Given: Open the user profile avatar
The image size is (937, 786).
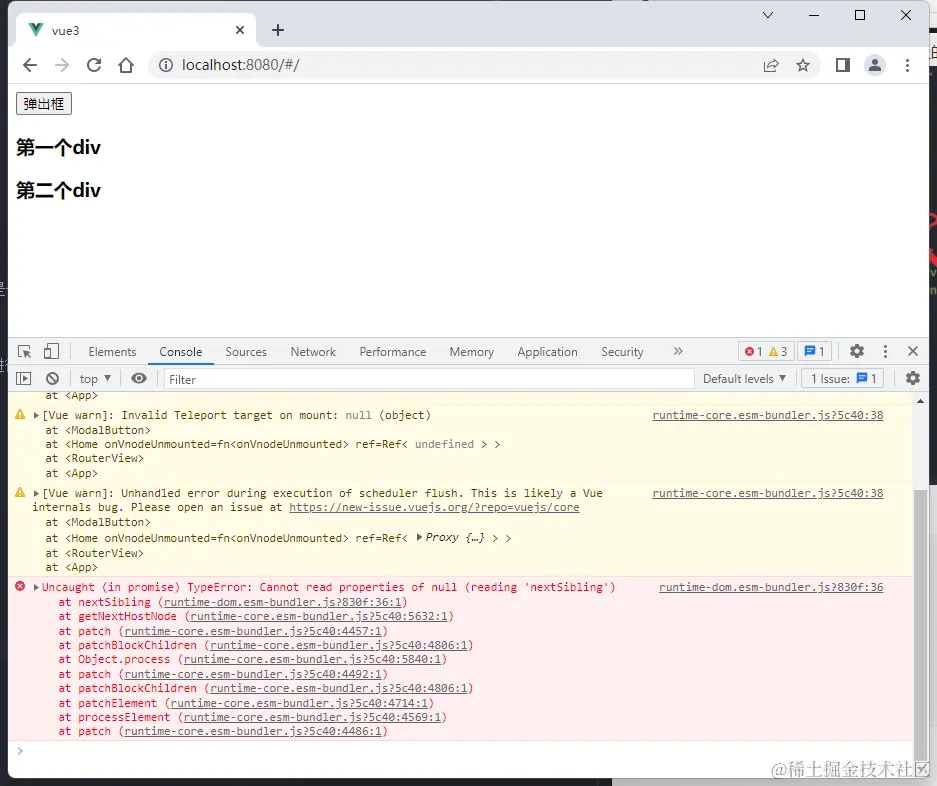Looking at the screenshot, I should (874, 65).
